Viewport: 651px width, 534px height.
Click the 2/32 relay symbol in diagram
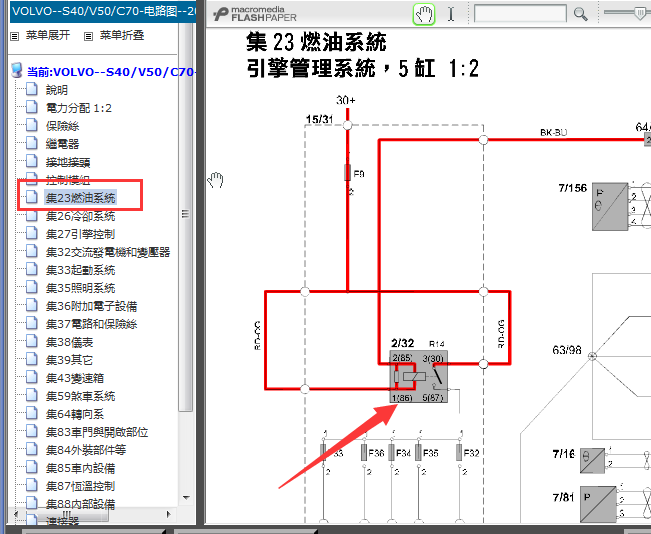[x=418, y=377]
